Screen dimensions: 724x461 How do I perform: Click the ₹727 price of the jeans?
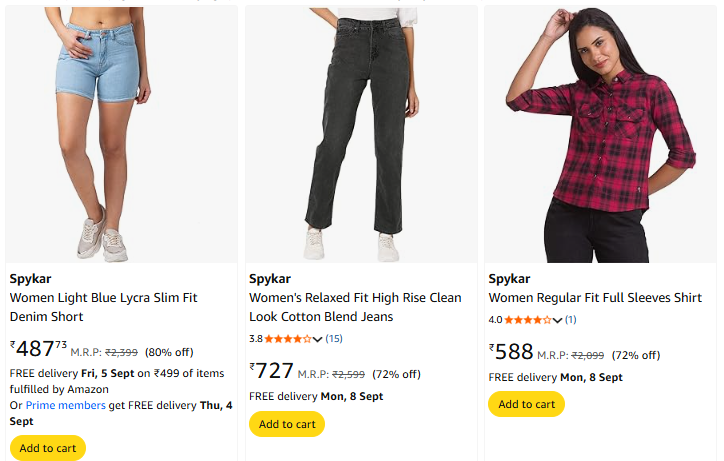[x=272, y=372]
